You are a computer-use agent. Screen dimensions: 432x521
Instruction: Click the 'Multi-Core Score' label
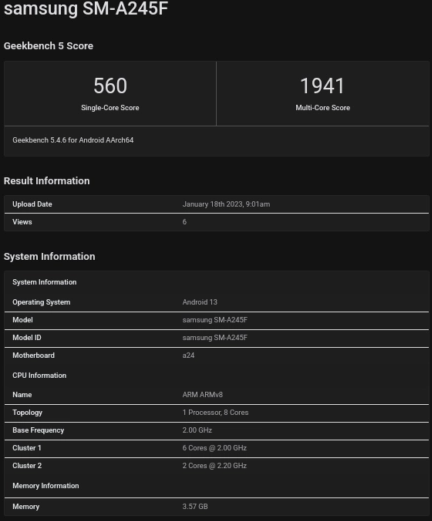[323, 108]
